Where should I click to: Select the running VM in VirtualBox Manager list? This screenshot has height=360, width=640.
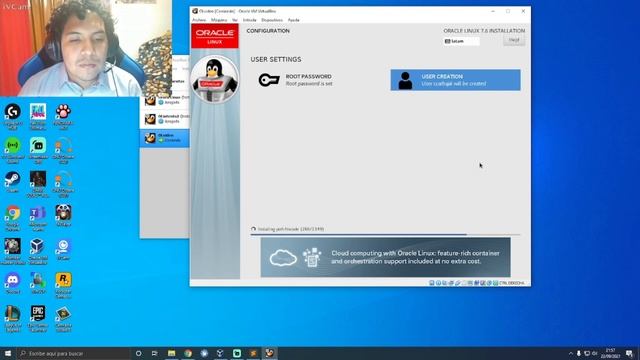pos(165,138)
